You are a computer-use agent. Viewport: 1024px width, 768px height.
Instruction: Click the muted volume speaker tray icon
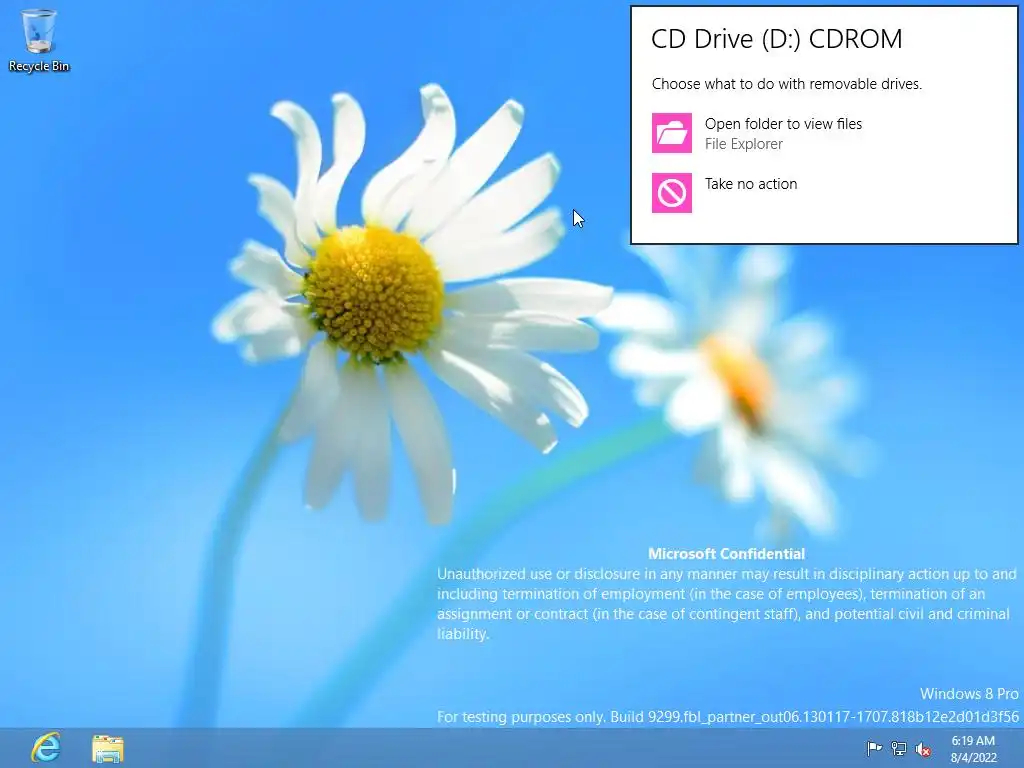(923, 749)
